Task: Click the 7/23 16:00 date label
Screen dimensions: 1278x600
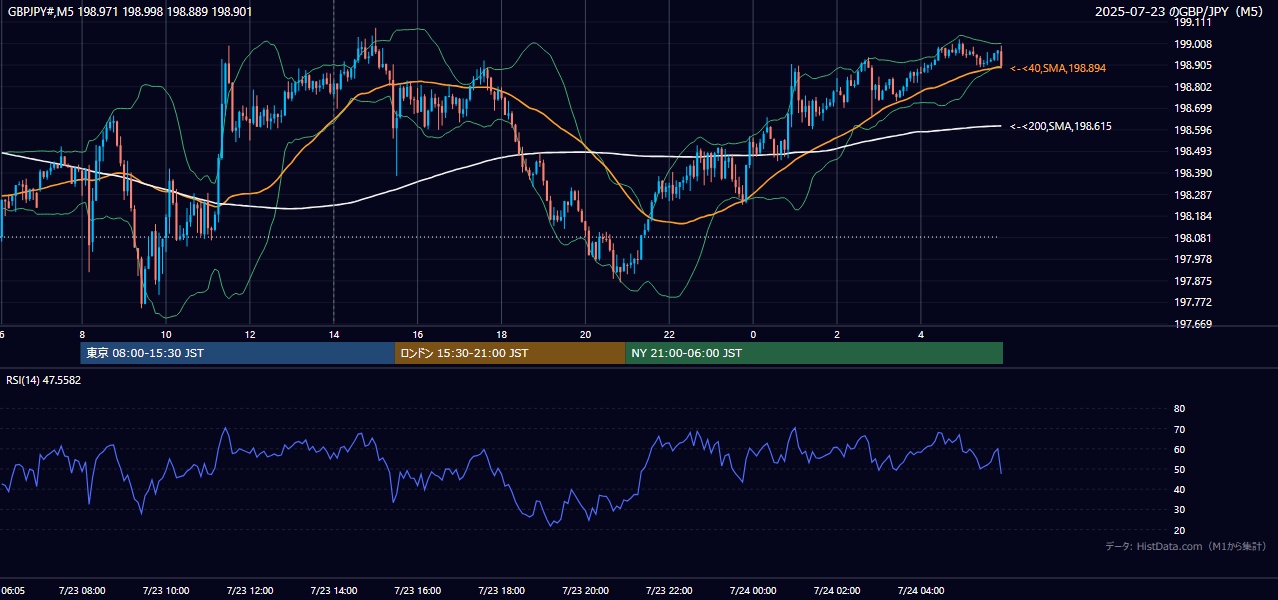Action: pyautogui.click(x=418, y=590)
